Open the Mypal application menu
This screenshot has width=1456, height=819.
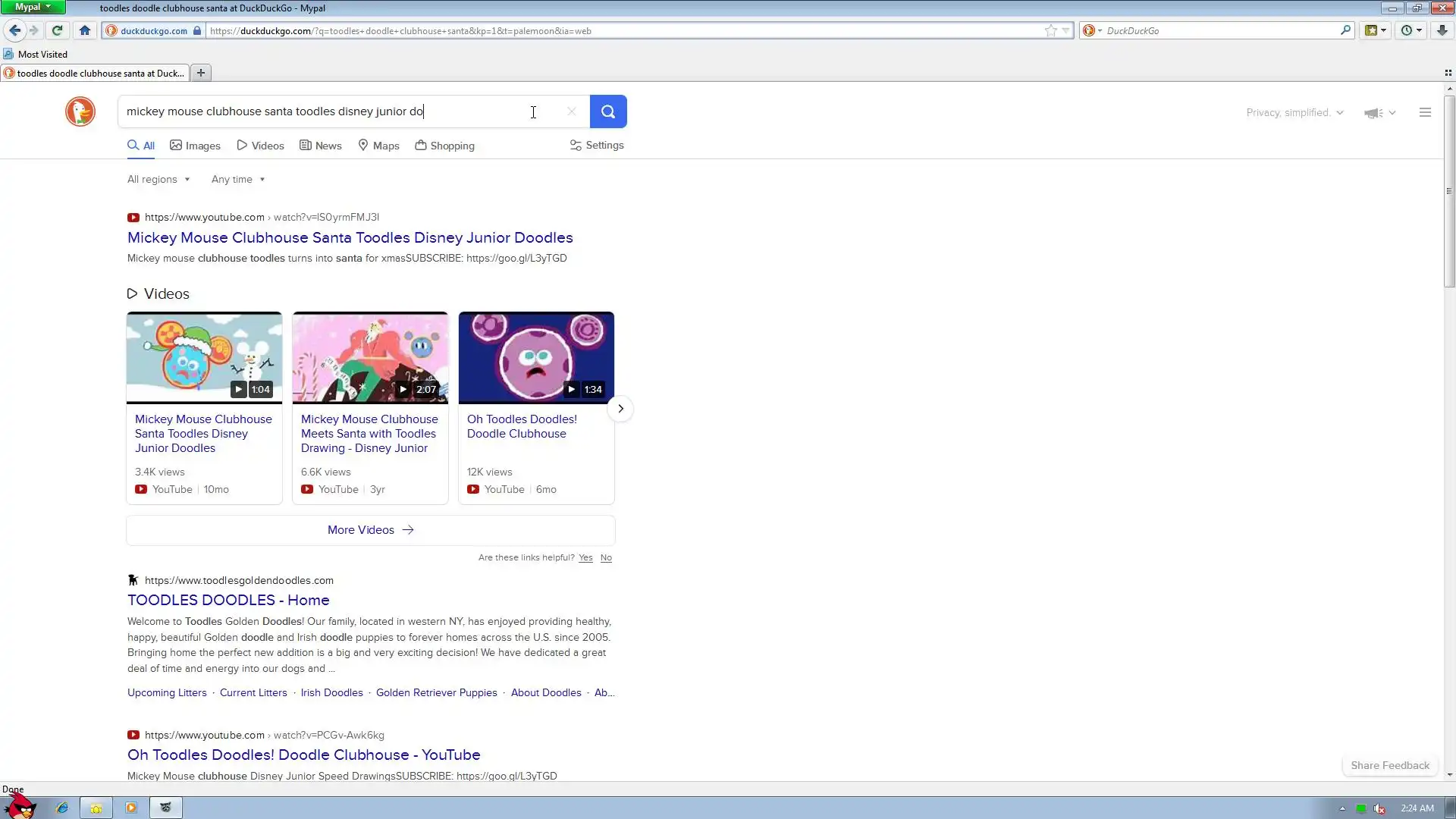coord(33,7)
